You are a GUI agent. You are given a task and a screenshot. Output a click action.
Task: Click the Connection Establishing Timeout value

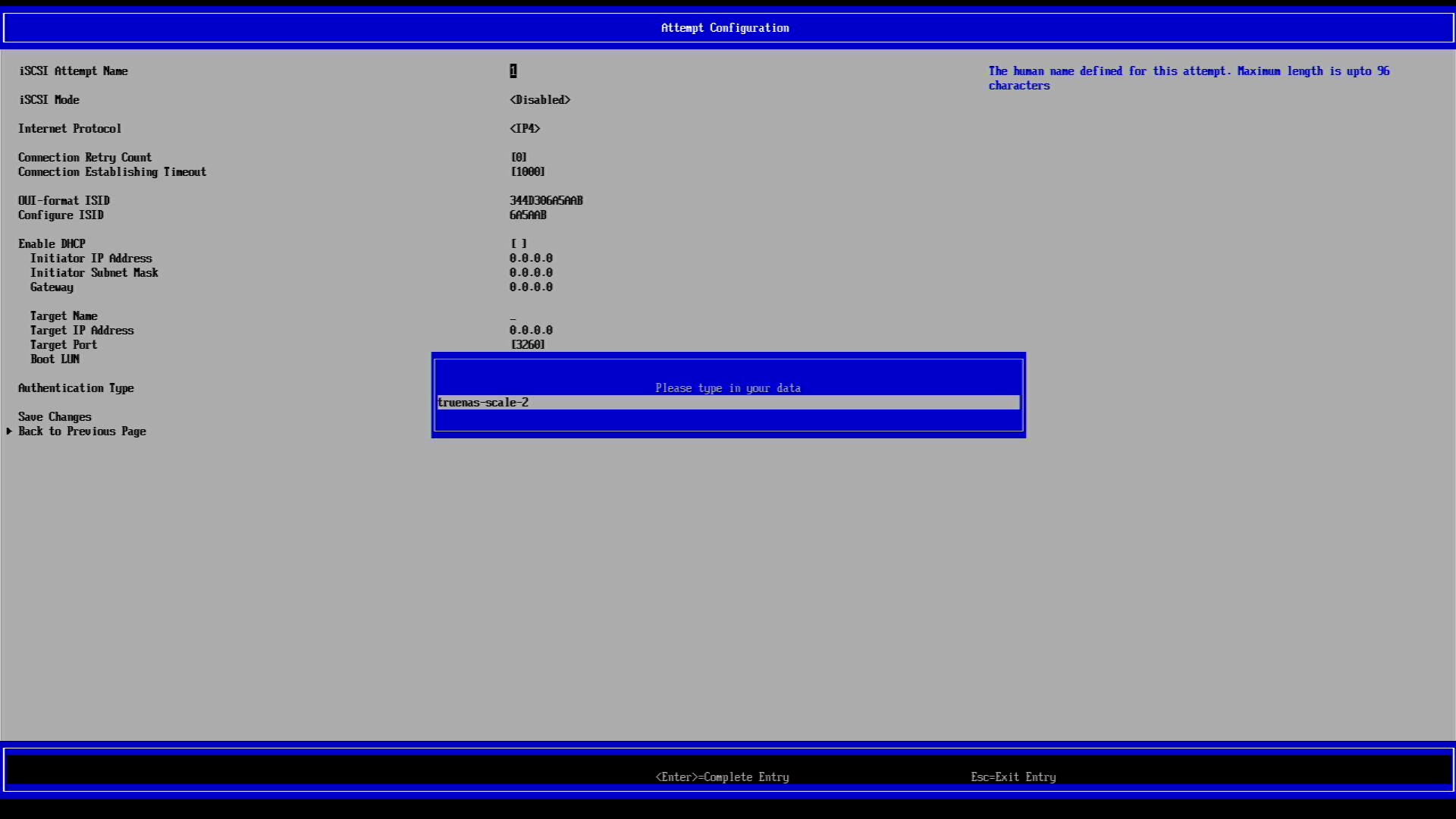pos(528,172)
